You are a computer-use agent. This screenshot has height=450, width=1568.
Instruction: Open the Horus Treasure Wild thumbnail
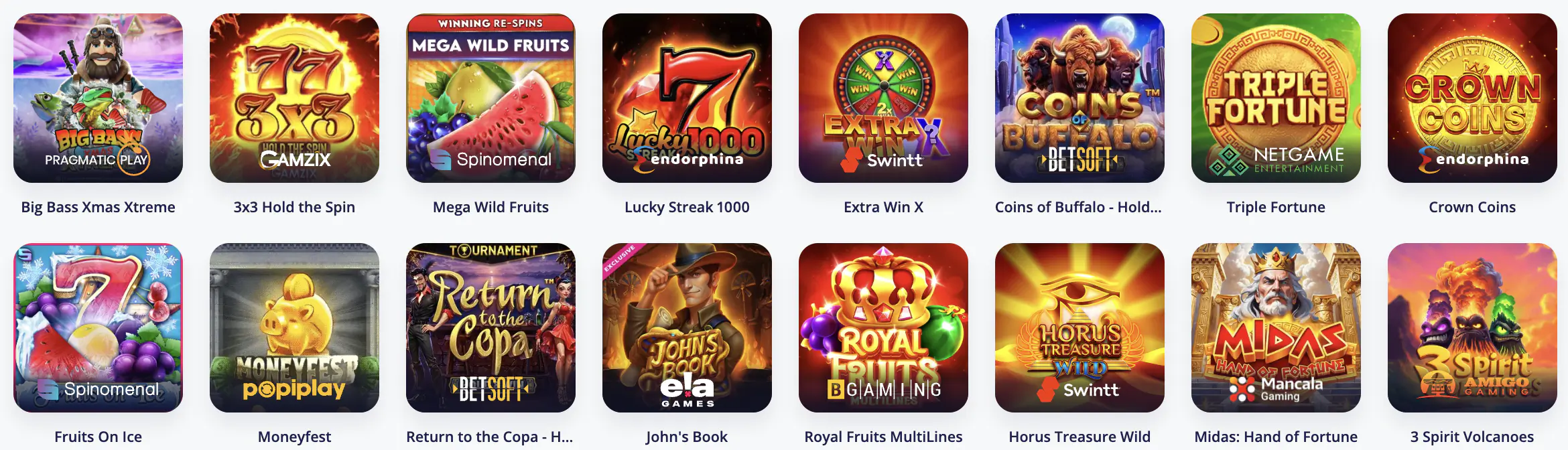pyautogui.click(x=1080, y=327)
